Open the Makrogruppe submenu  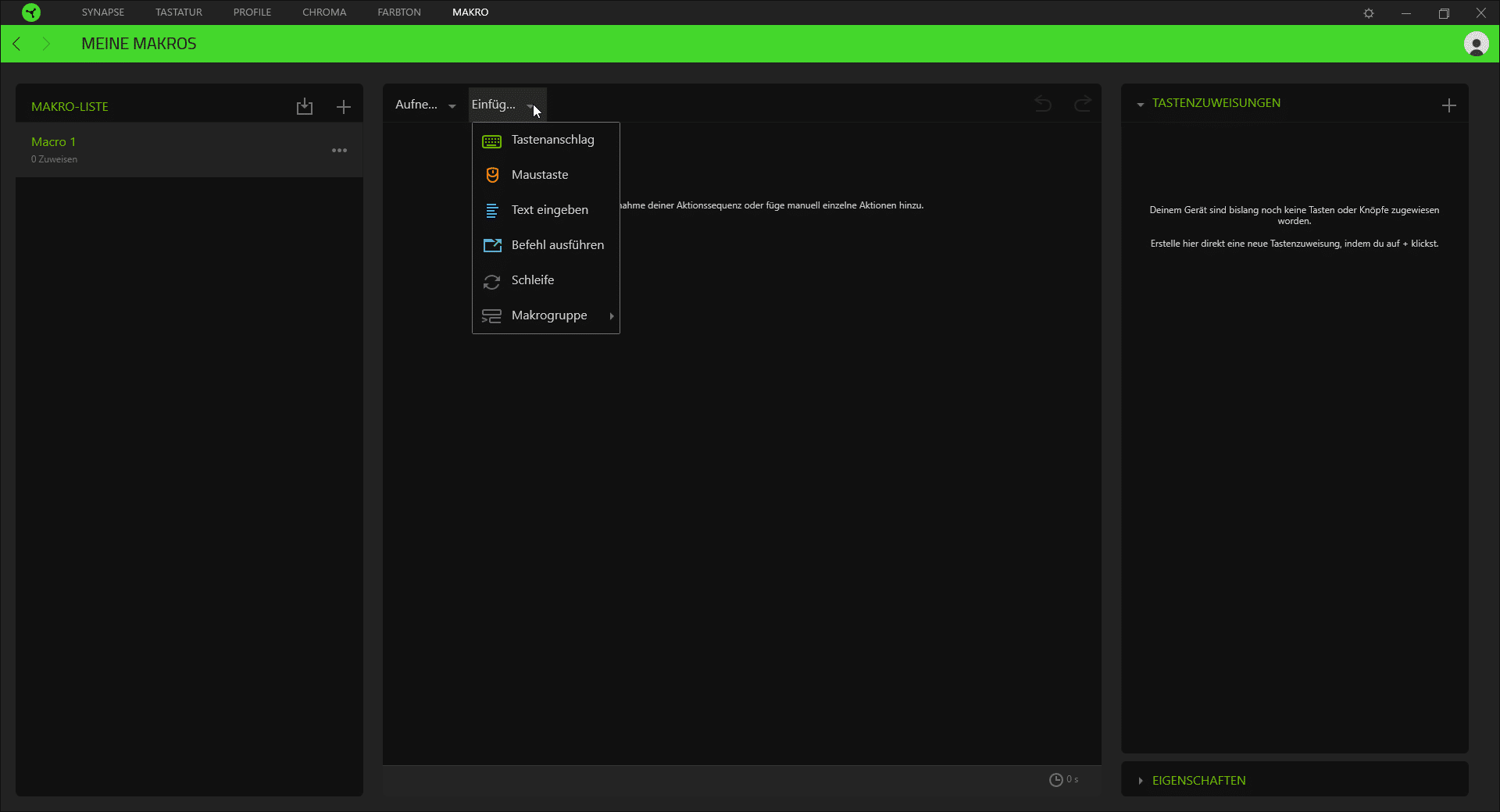tap(549, 315)
